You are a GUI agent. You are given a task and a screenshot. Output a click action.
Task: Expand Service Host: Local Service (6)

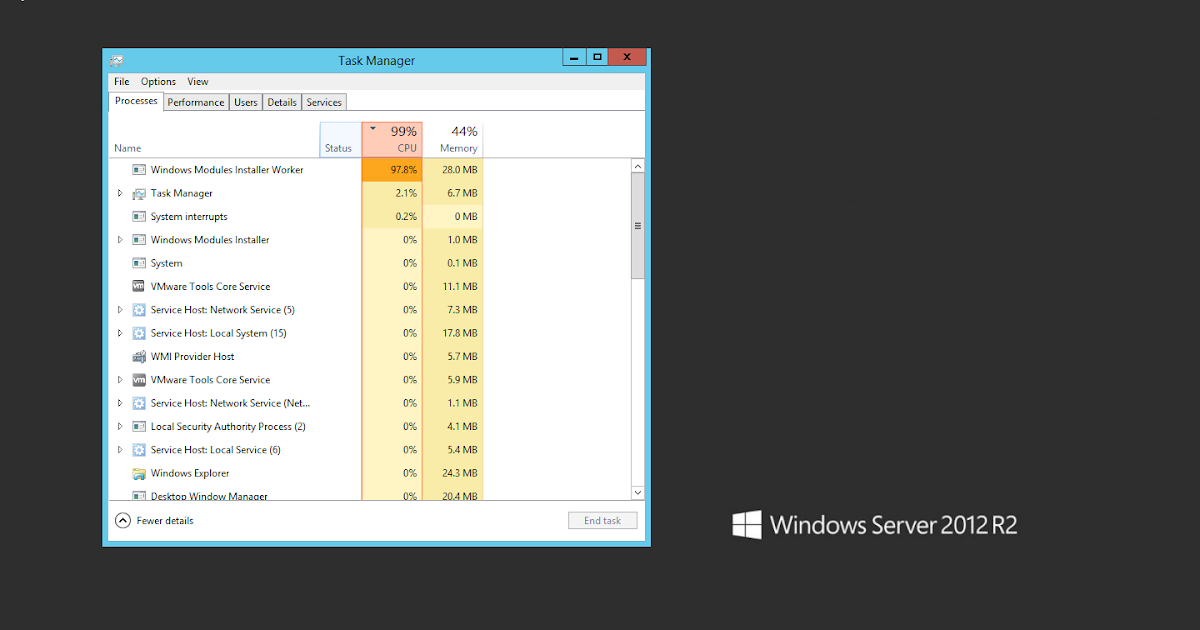[120, 450]
